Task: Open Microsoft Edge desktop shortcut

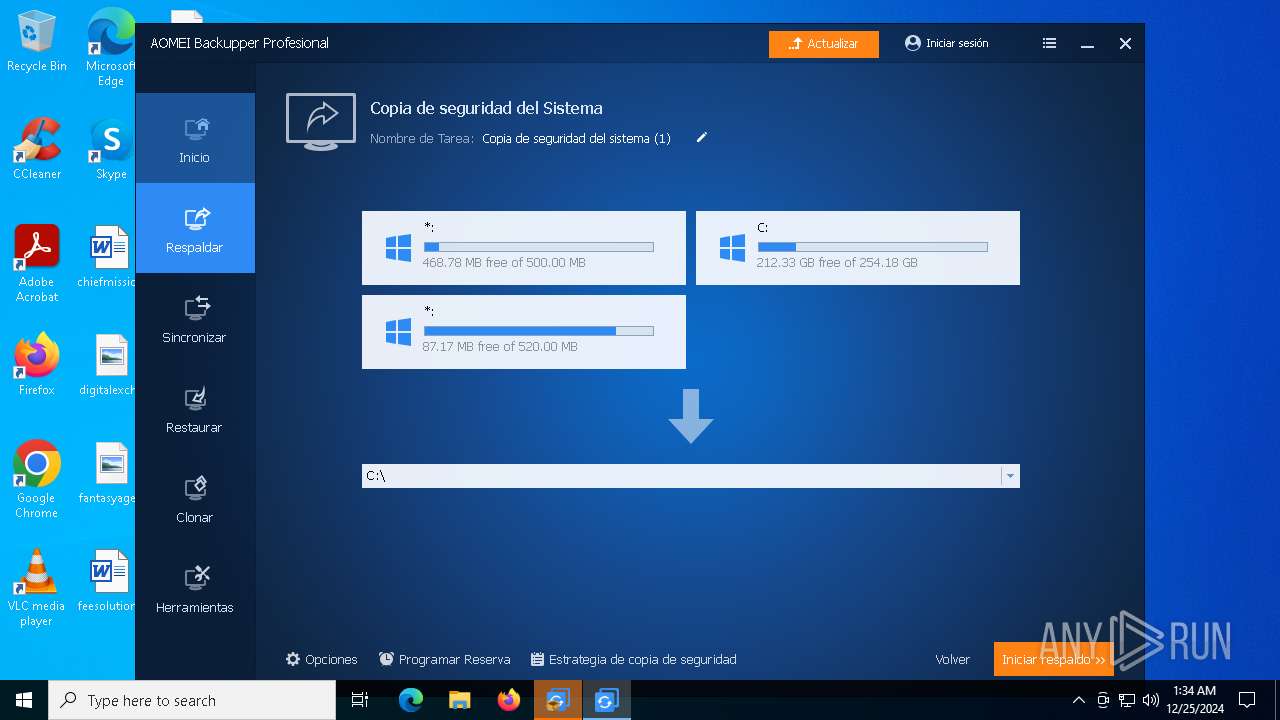Action: coord(111,46)
